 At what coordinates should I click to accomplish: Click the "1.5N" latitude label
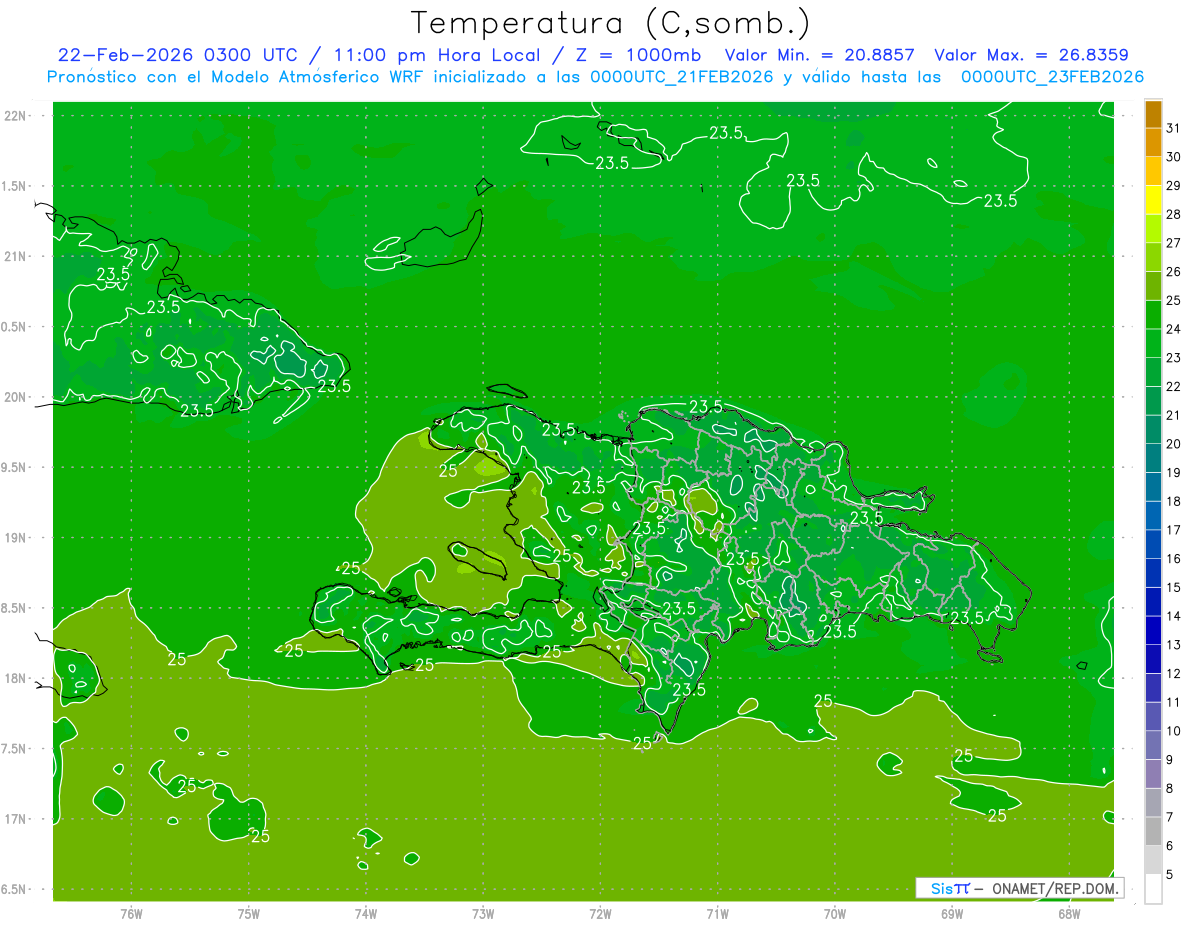point(14,186)
